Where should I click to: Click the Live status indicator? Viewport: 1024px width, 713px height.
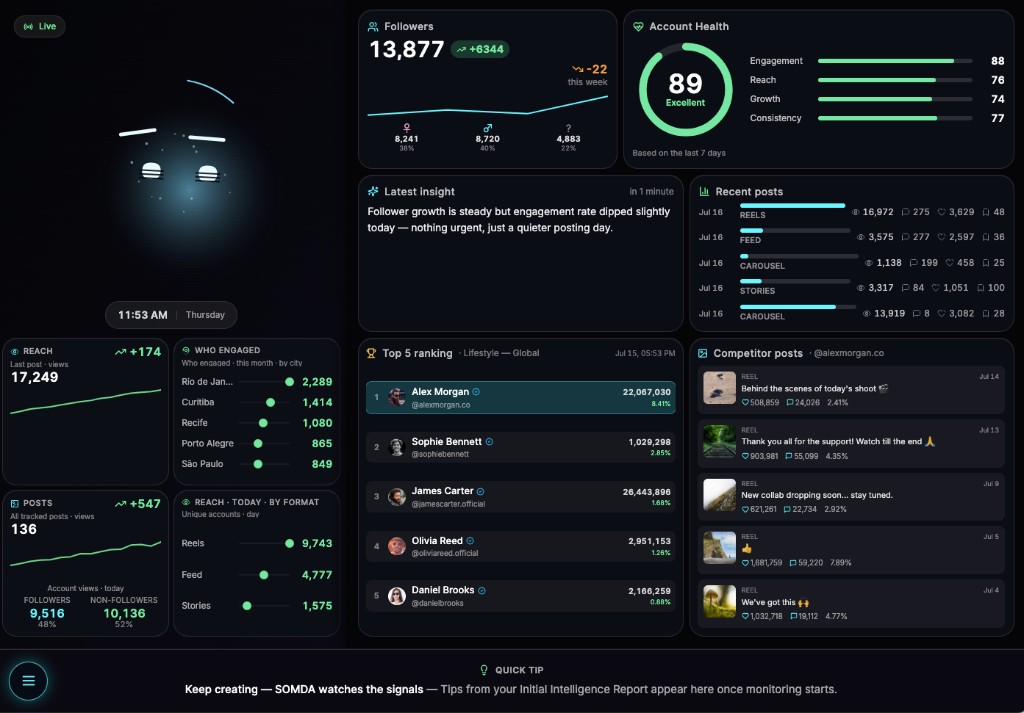(40, 26)
